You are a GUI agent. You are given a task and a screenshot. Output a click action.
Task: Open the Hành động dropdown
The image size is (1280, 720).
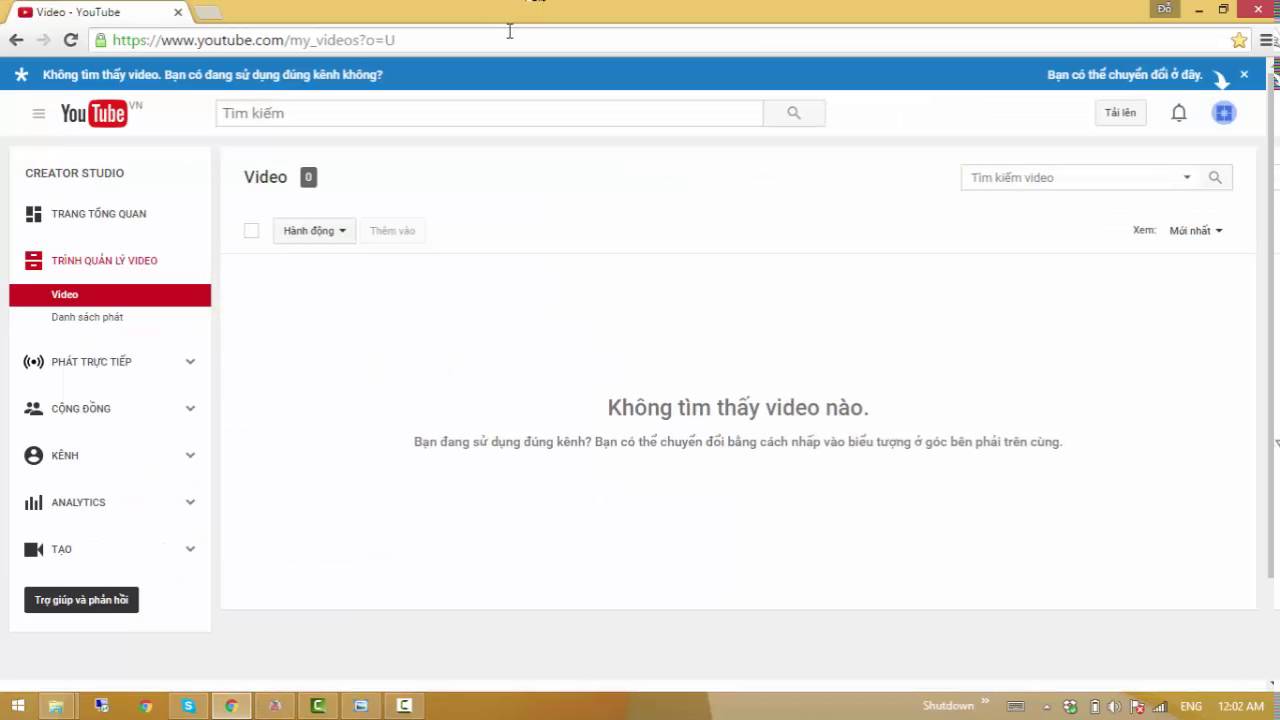(x=314, y=231)
